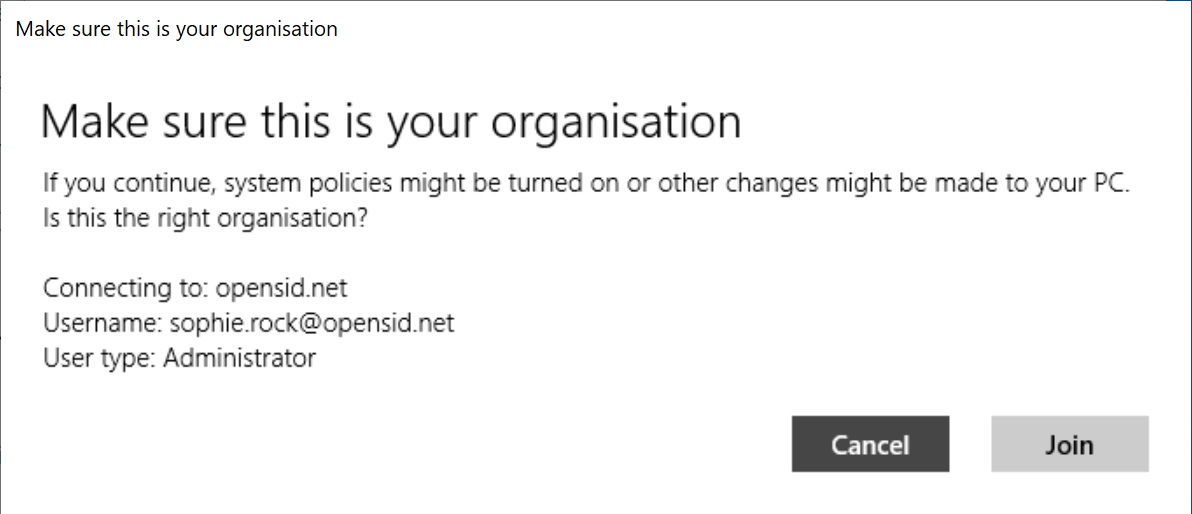Click the 'Administrator' user type value

(239, 357)
